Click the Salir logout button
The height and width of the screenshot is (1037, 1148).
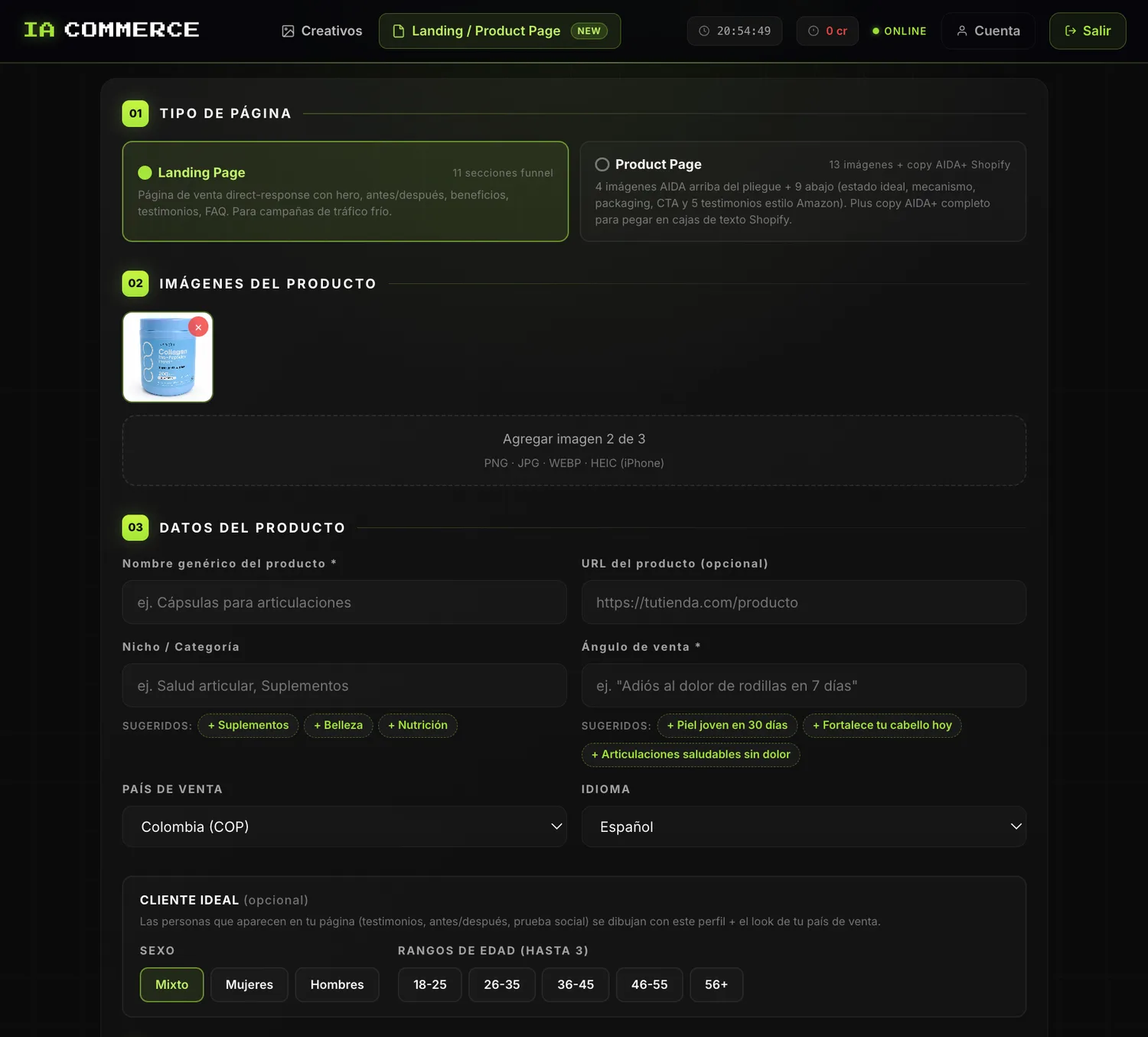pos(1088,31)
